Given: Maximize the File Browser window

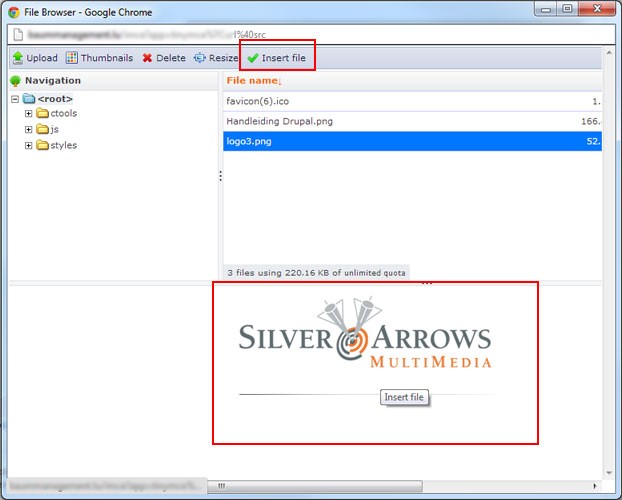Looking at the screenshot, I should [568, 9].
